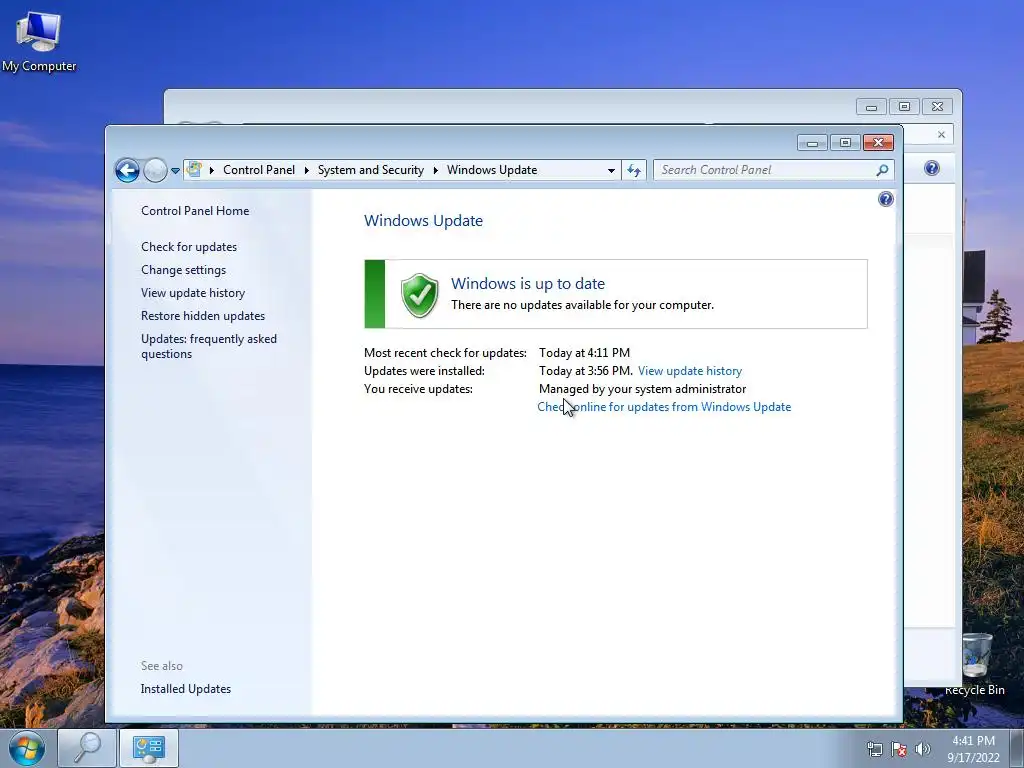Click the Action Center flag tray icon
This screenshot has width=1024, height=768.
[899, 749]
